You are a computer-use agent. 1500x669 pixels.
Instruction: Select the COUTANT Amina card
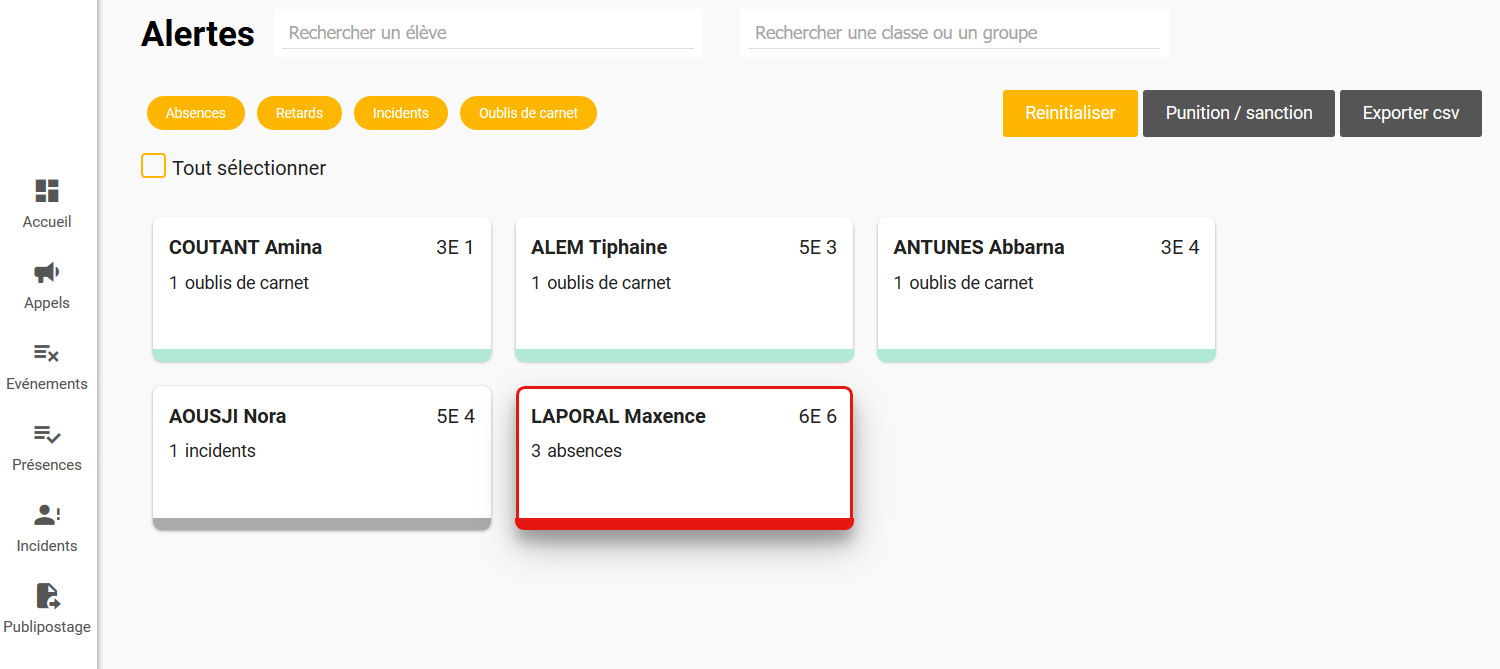click(322, 289)
